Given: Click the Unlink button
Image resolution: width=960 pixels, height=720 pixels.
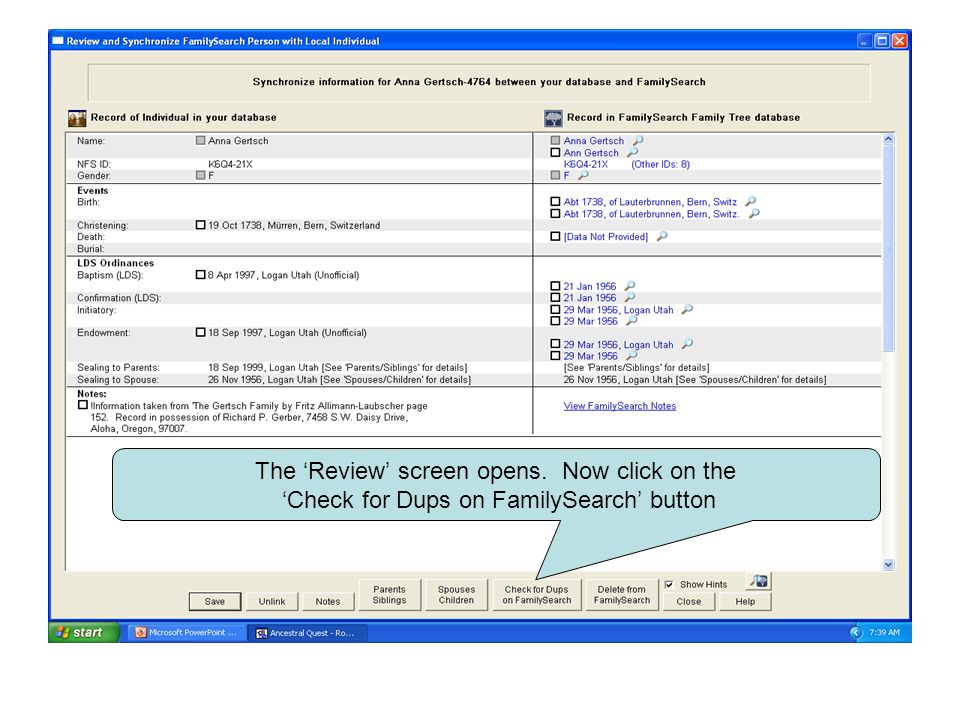Looking at the screenshot, I should tap(272, 601).
